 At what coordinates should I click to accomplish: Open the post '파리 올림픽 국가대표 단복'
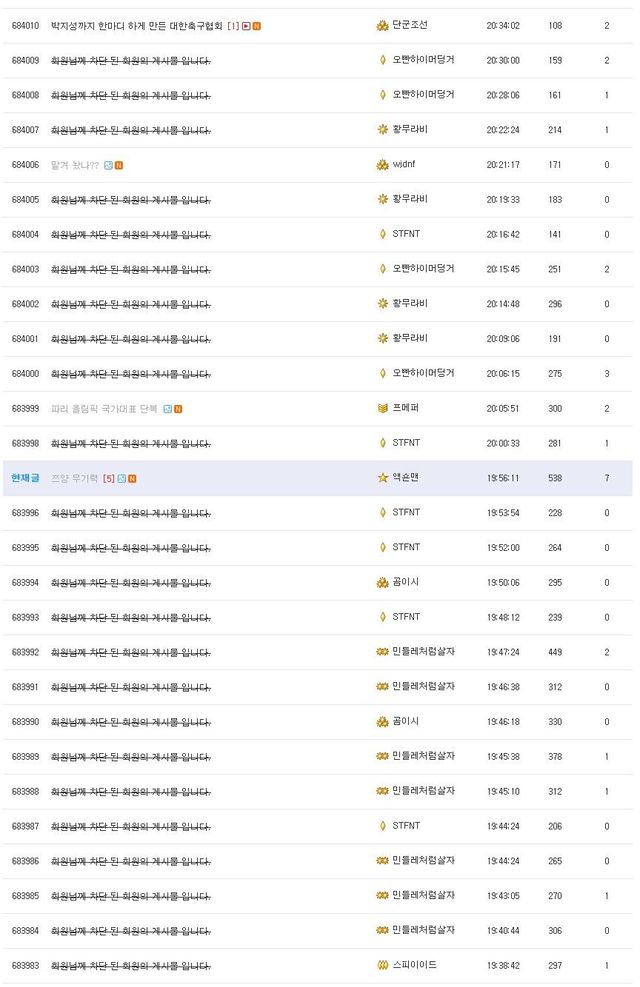click(x=105, y=409)
